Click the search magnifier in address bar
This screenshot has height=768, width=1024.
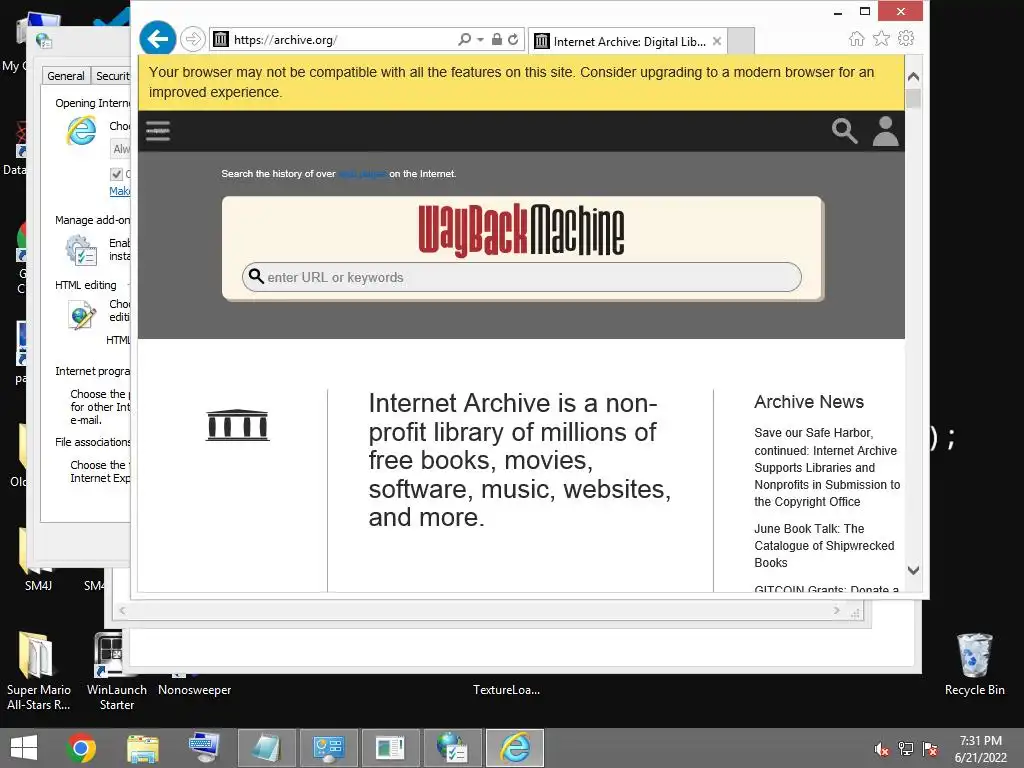(464, 39)
